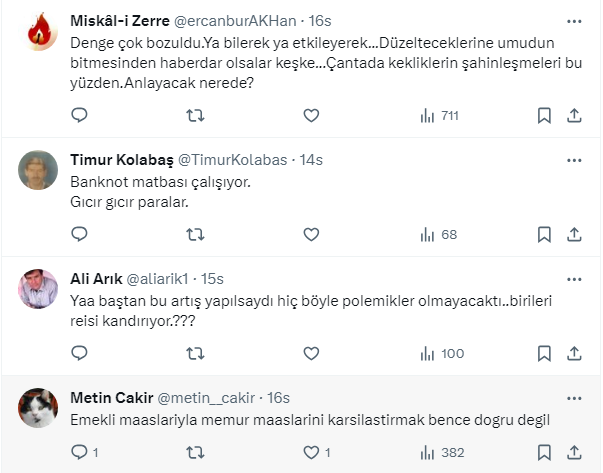
Task: Bookmark Miskâl-i Zerre's tweet
Action: 544,116
